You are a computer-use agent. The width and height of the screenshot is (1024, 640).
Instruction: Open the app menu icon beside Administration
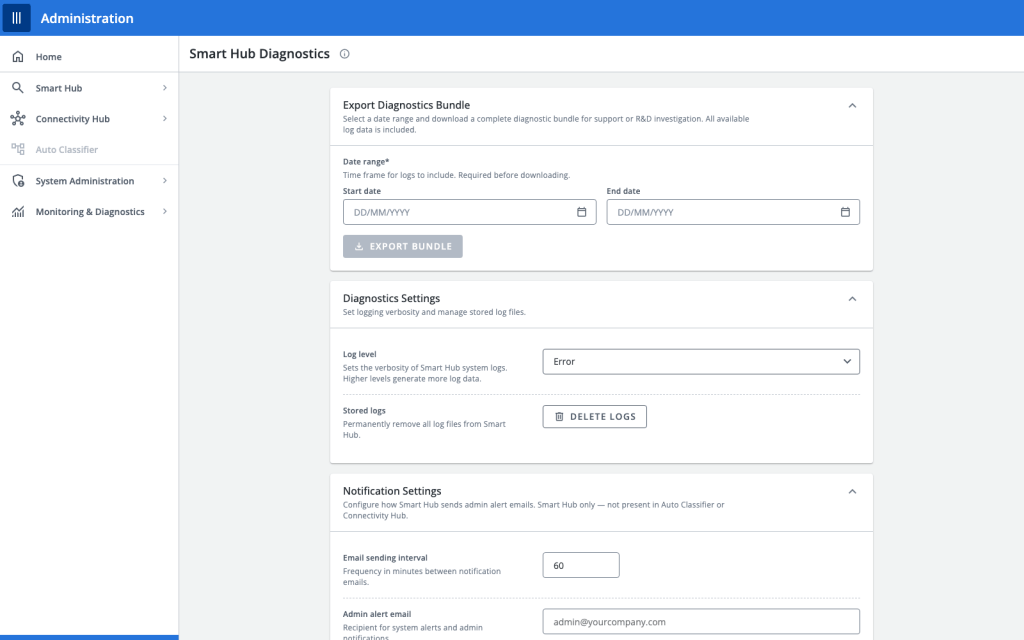point(16,18)
